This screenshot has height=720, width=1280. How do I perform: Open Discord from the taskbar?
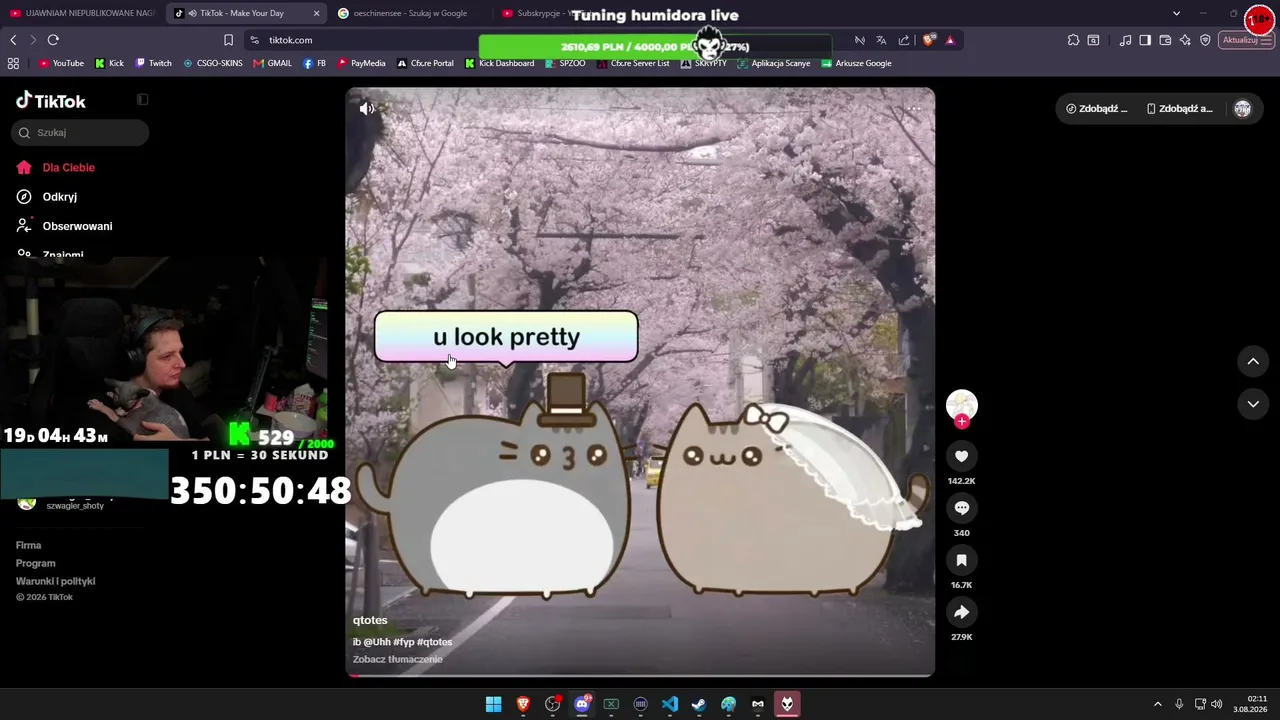pos(582,704)
